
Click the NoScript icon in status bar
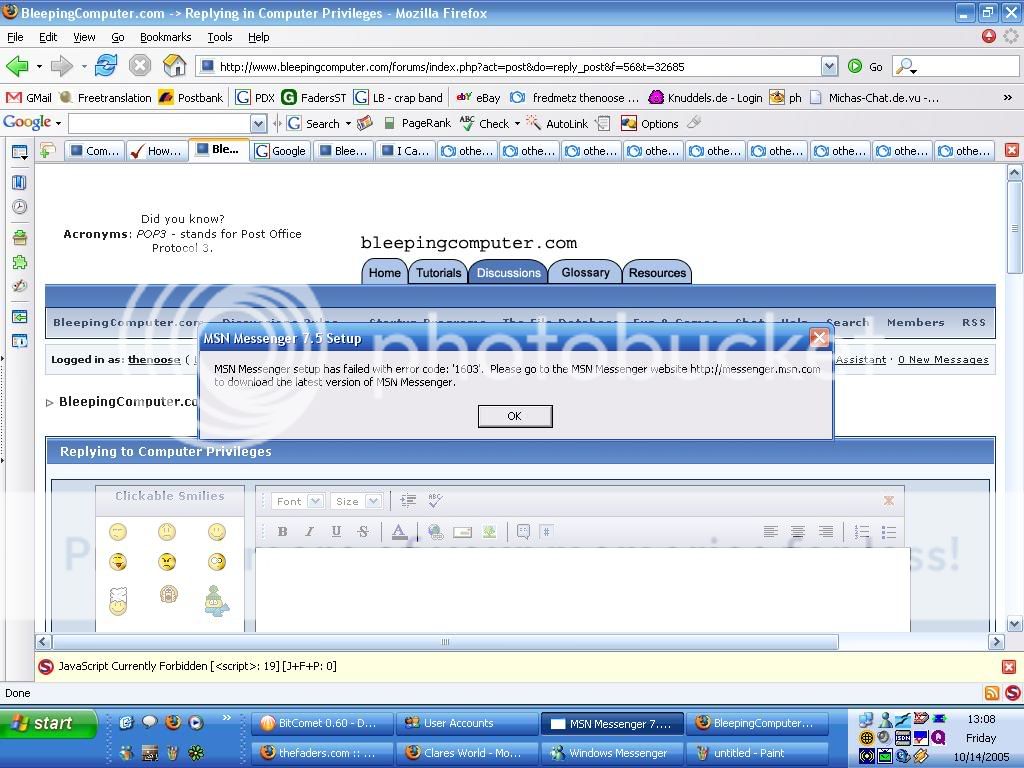tap(1012, 694)
